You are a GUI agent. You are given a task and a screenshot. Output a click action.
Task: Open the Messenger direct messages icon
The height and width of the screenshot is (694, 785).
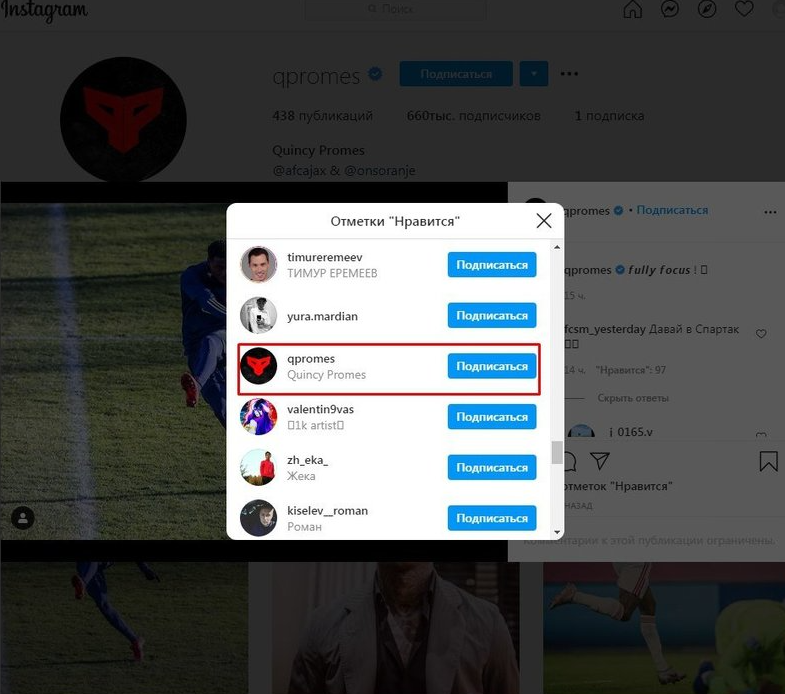(669, 9)
